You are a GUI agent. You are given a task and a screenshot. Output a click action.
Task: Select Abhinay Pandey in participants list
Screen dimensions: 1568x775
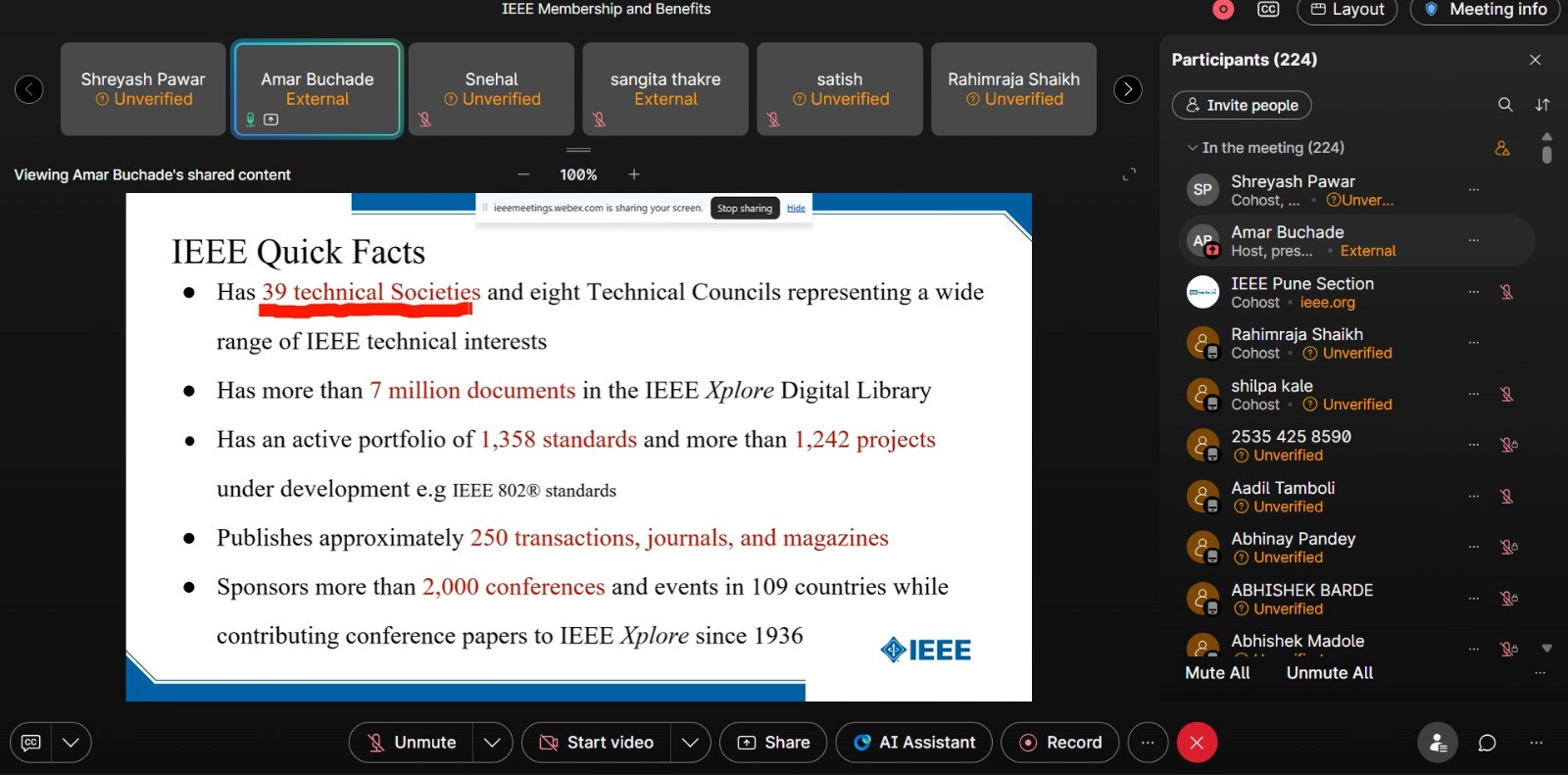(1357, 547)
